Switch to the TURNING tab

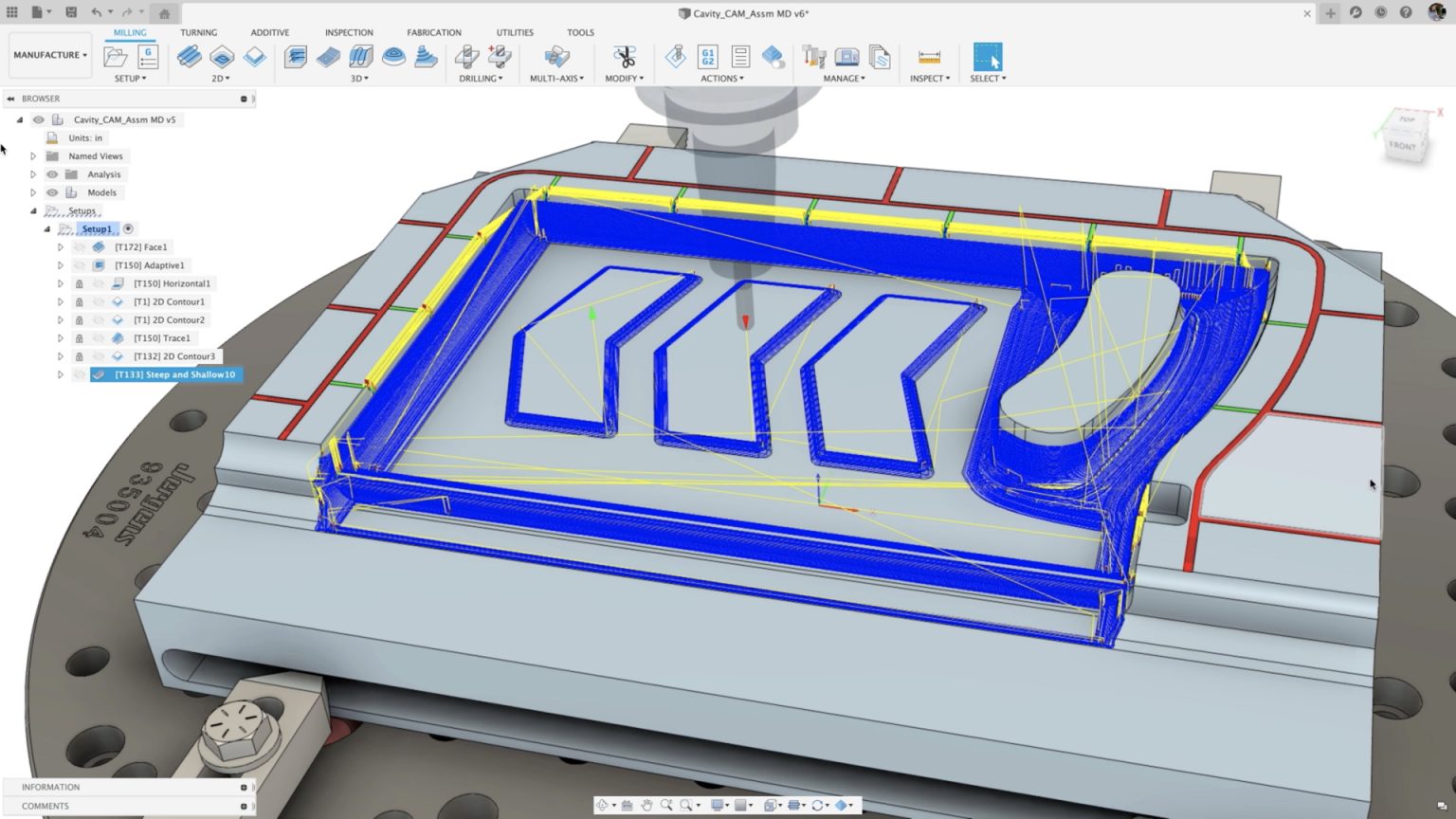pyautogui.click(x=198, y=32)
